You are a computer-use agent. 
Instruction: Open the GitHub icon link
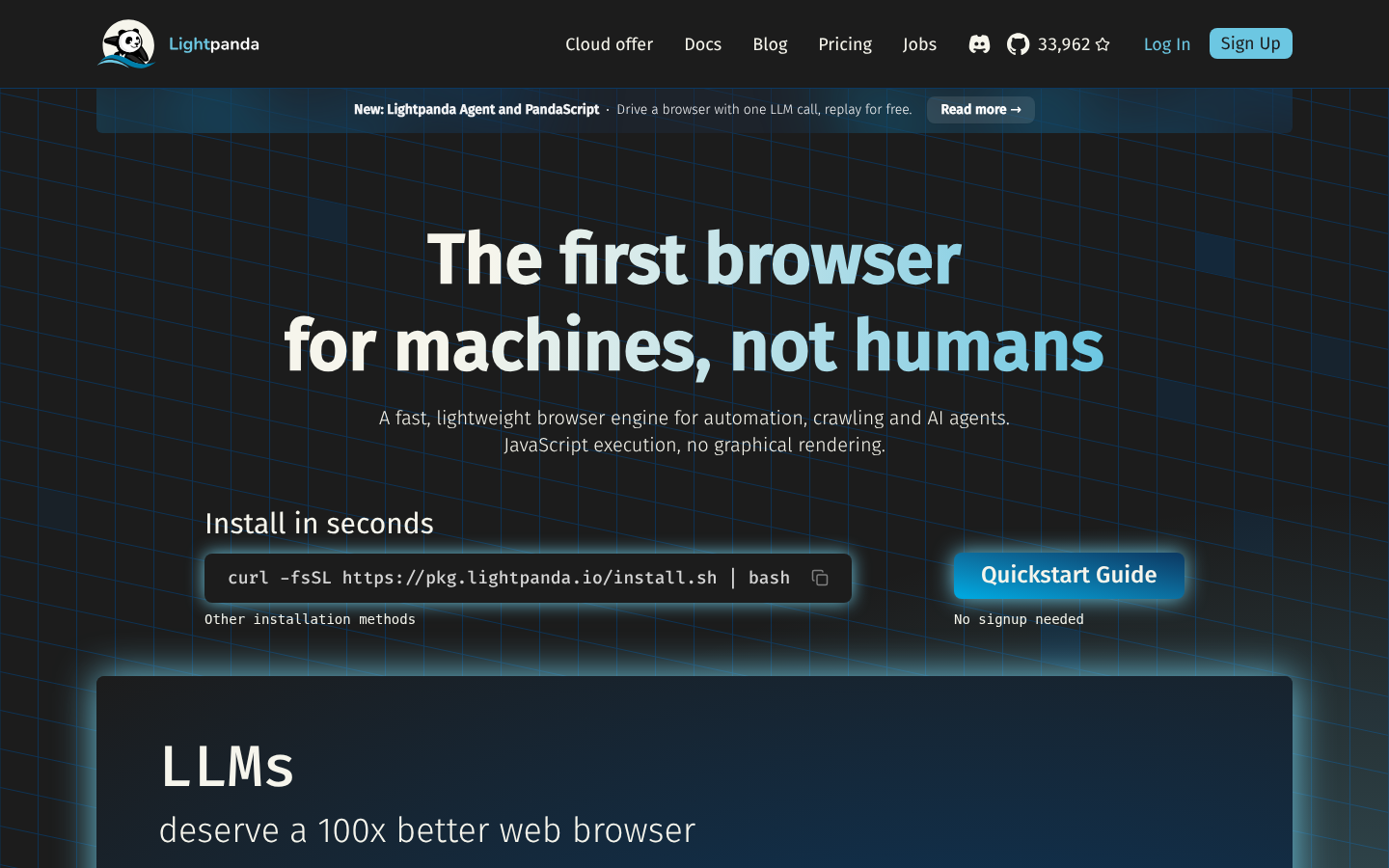point(1018,44)
